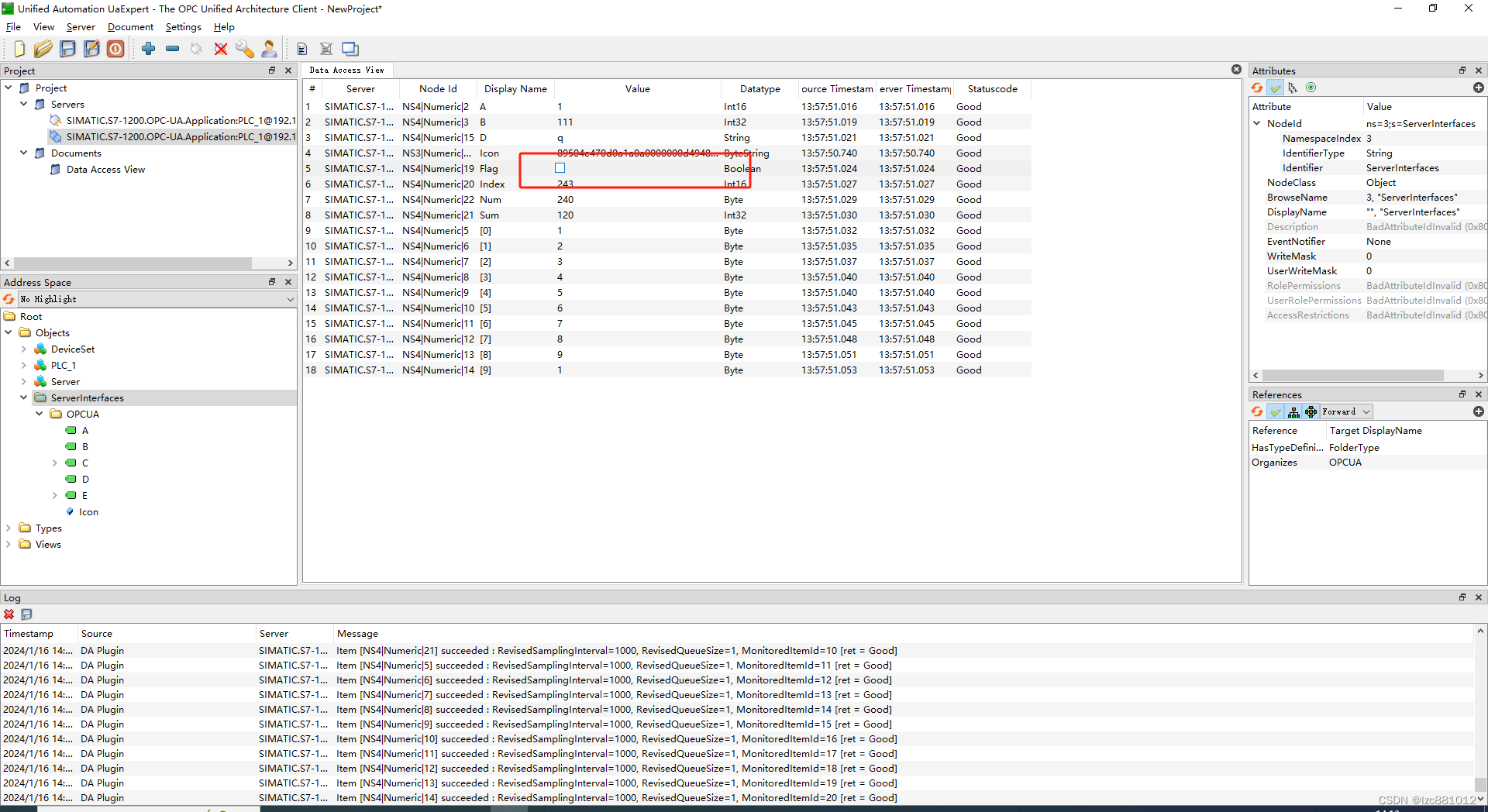This screenshot has width=1488, height=812.
Task: Select the Sum row with value 120
Action: (666, 215)
